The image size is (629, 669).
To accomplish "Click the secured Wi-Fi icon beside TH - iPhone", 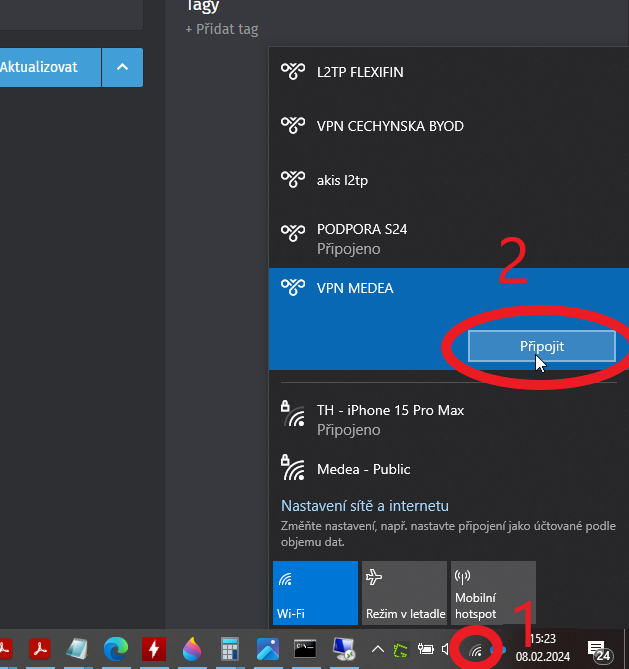I will click(293, 414).
